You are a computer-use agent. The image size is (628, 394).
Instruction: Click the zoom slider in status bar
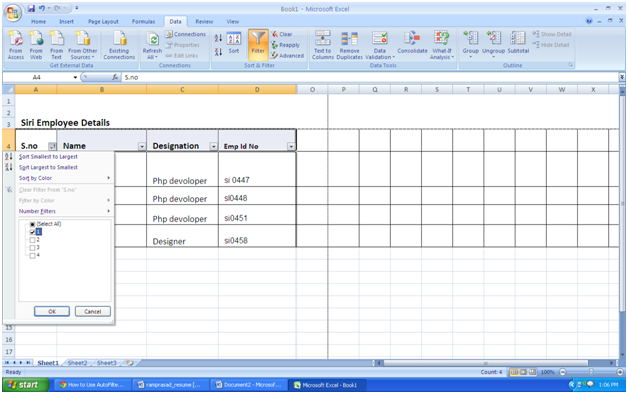coord(591,372)
